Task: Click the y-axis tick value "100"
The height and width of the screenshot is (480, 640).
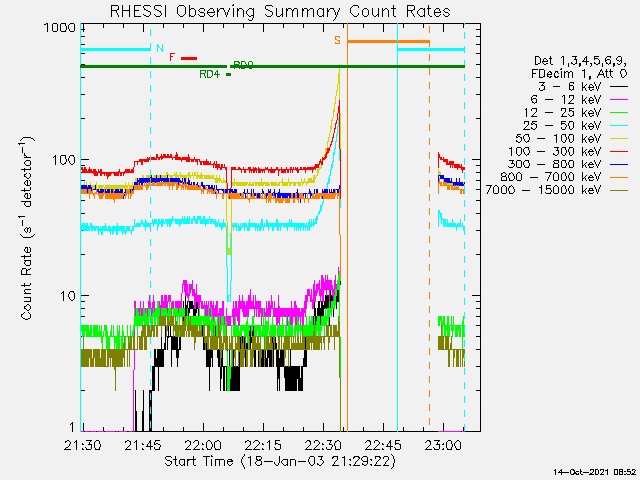Action: point(64,160)
